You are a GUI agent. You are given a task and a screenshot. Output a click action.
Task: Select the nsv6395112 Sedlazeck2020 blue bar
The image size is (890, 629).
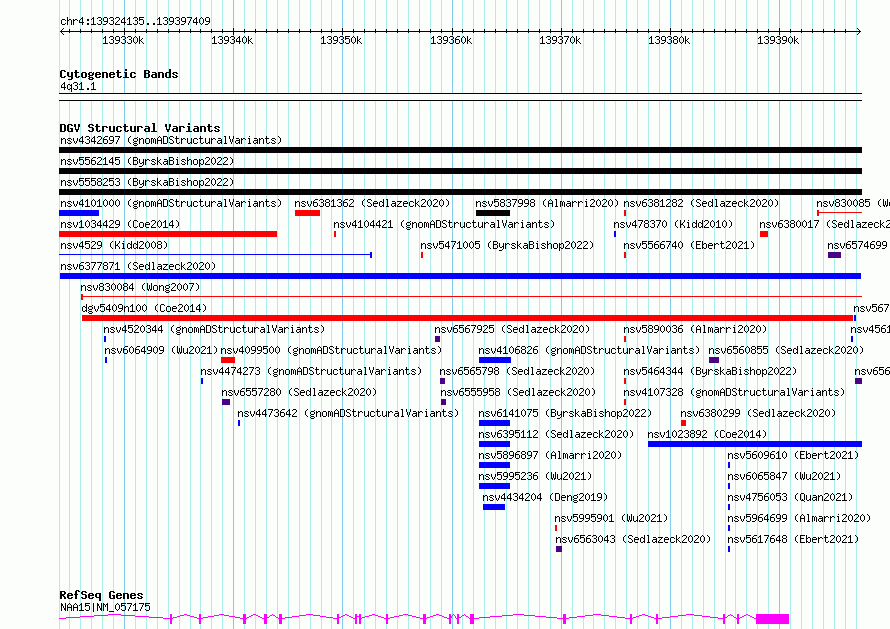[x=494, y=444]
